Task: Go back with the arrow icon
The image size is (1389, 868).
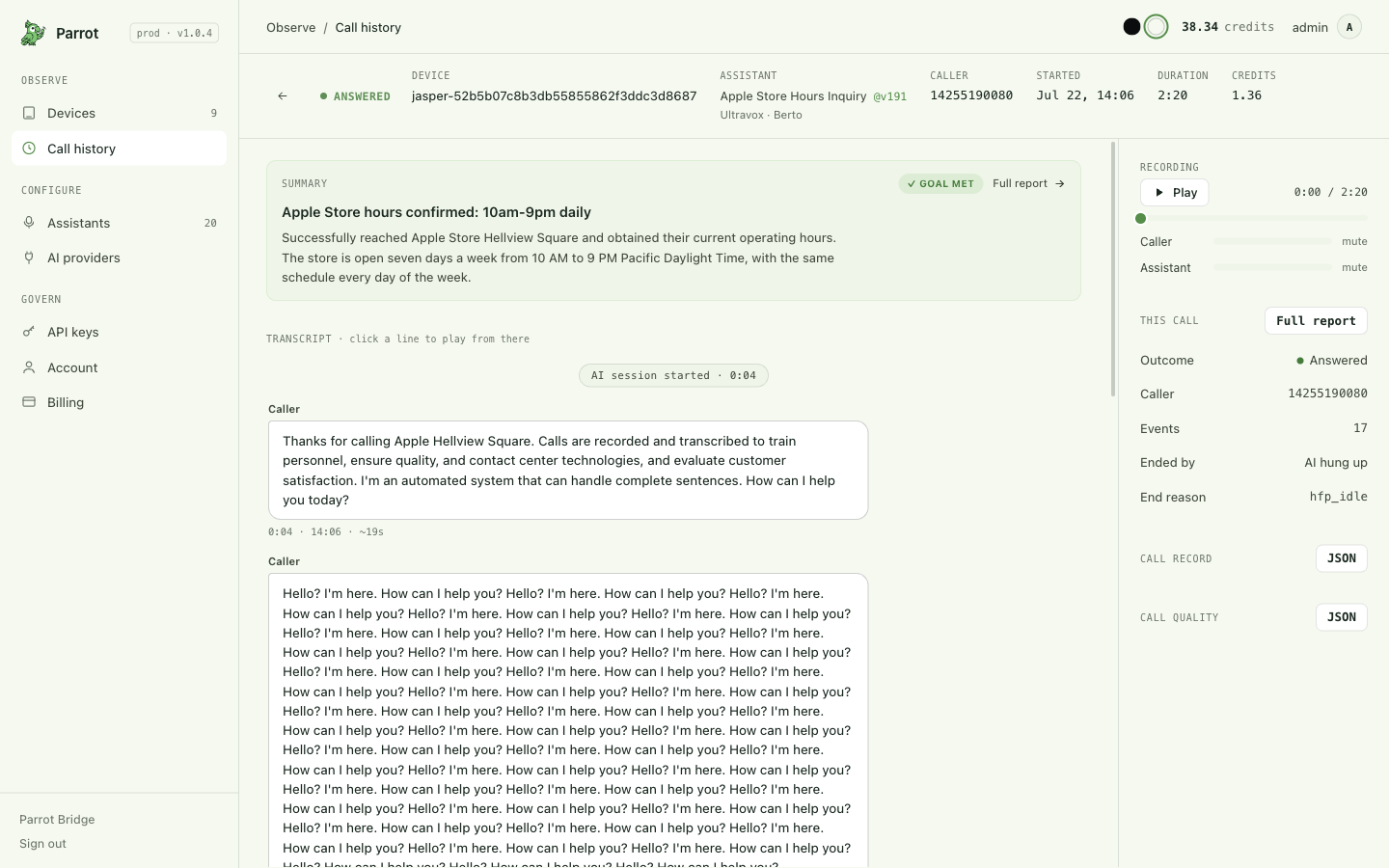Action: coord(283,95)
